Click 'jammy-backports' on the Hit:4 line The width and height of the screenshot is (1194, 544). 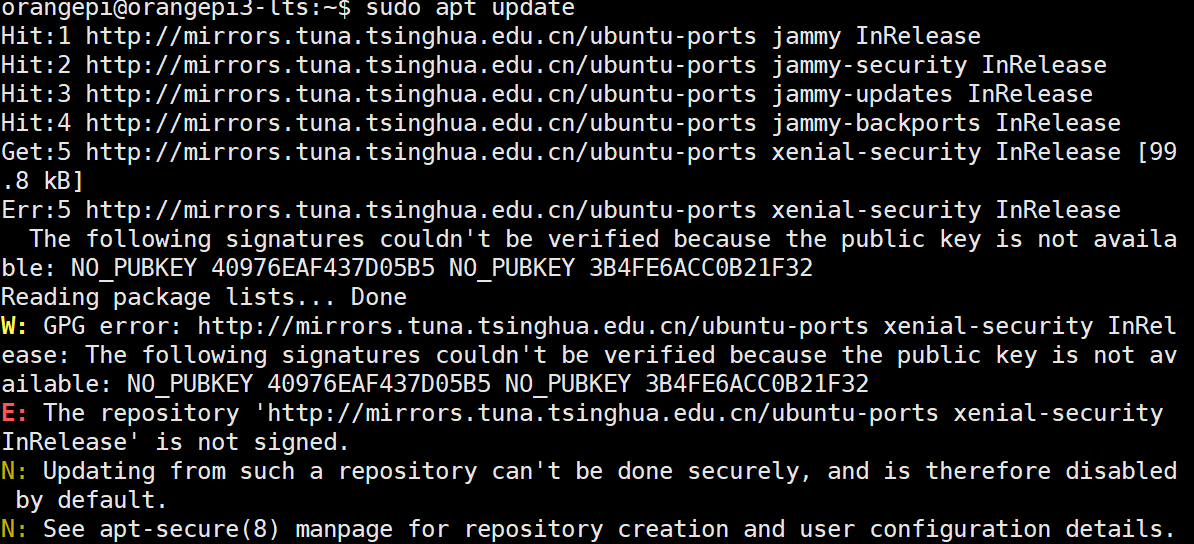(876, 123)
